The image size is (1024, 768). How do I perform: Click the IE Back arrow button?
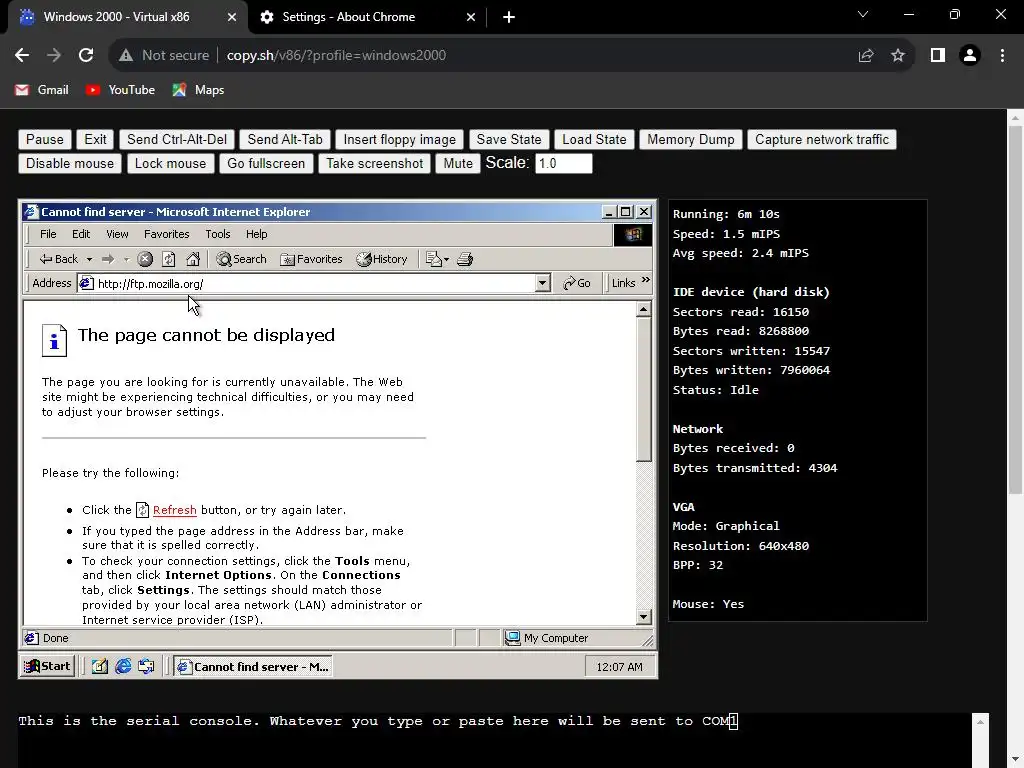pyautogui.click(x=58, y=259)
